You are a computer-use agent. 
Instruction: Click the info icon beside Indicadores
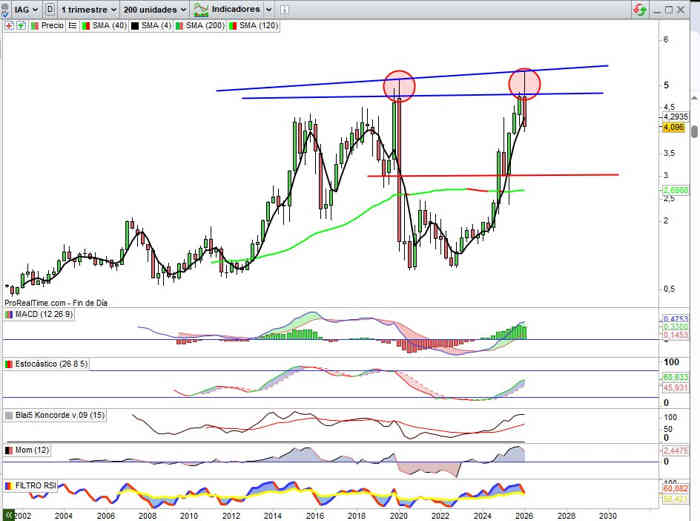(282, 9)
